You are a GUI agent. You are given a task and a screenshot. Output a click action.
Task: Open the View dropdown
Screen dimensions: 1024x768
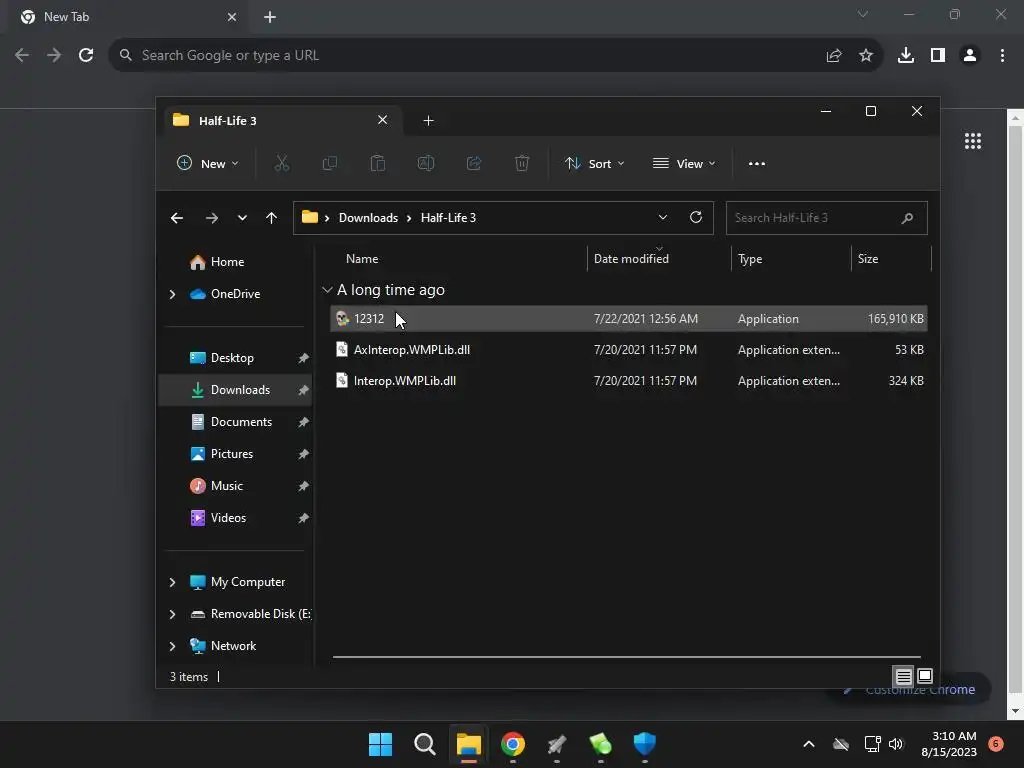click(x=684, y=163)
